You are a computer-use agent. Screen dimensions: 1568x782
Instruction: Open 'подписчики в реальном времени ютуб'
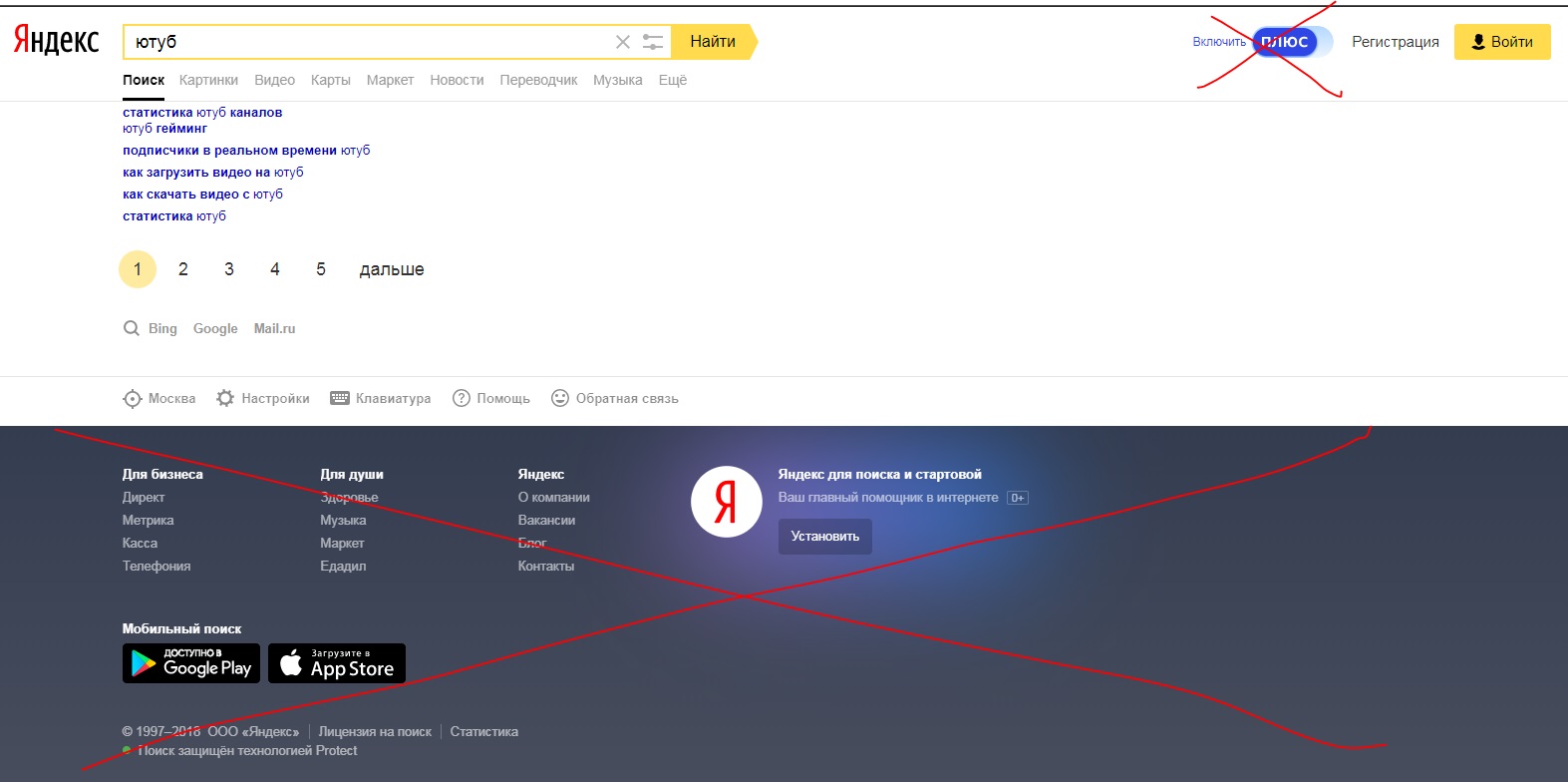(246, 150)
